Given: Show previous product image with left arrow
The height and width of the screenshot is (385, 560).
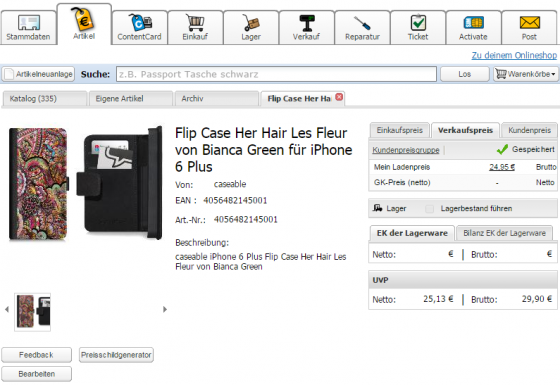Looking at the screenshot, I should (7, 309).
